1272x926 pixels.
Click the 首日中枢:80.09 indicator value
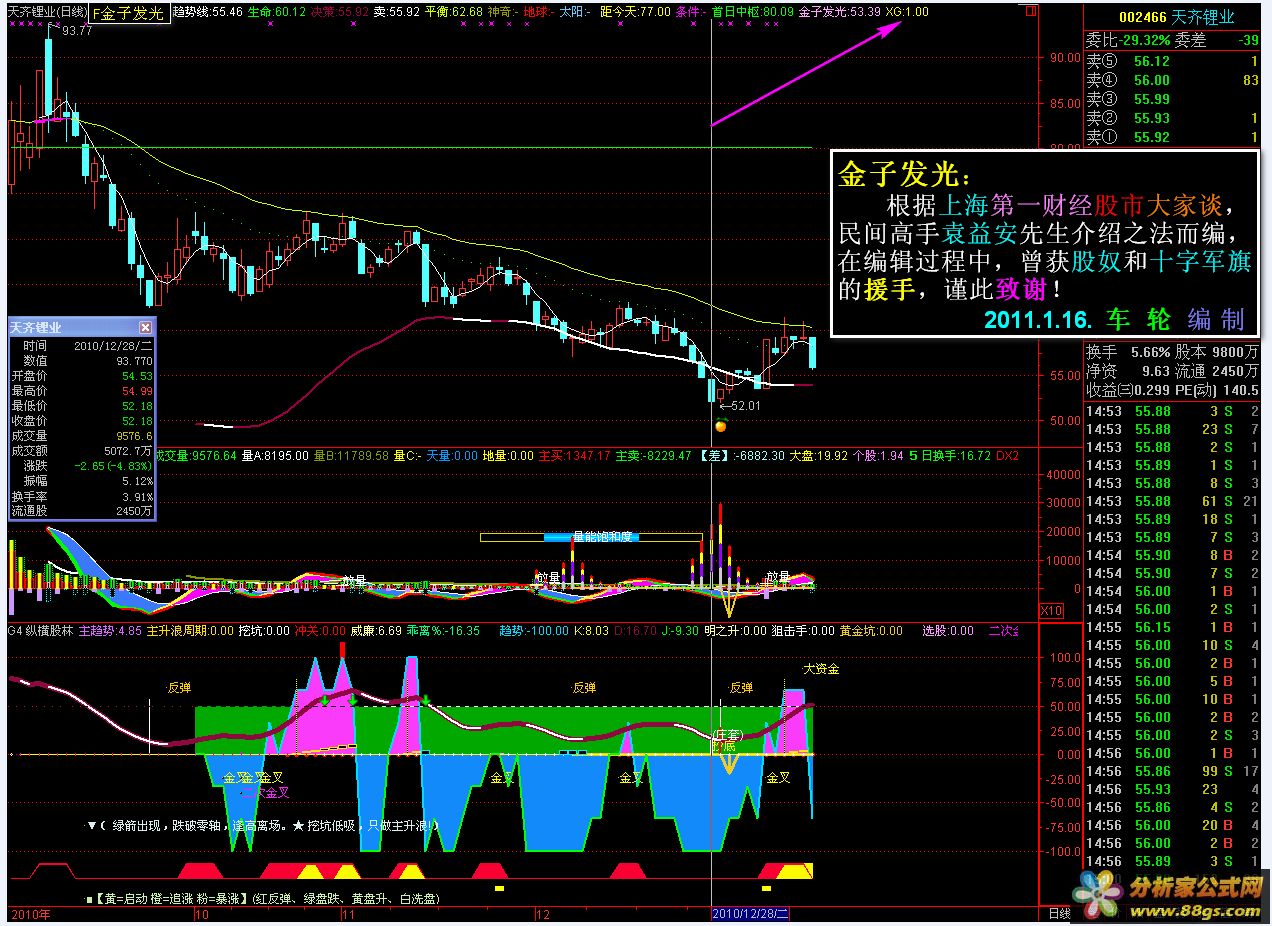click(753, 12)
